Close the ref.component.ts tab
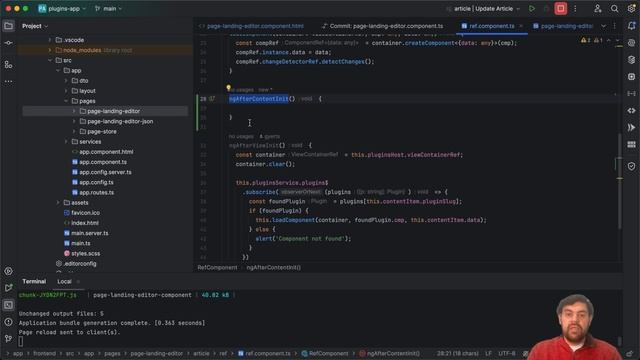Image resolution: width=640 pixels, height=360 pixels. [x=521, y=26]
